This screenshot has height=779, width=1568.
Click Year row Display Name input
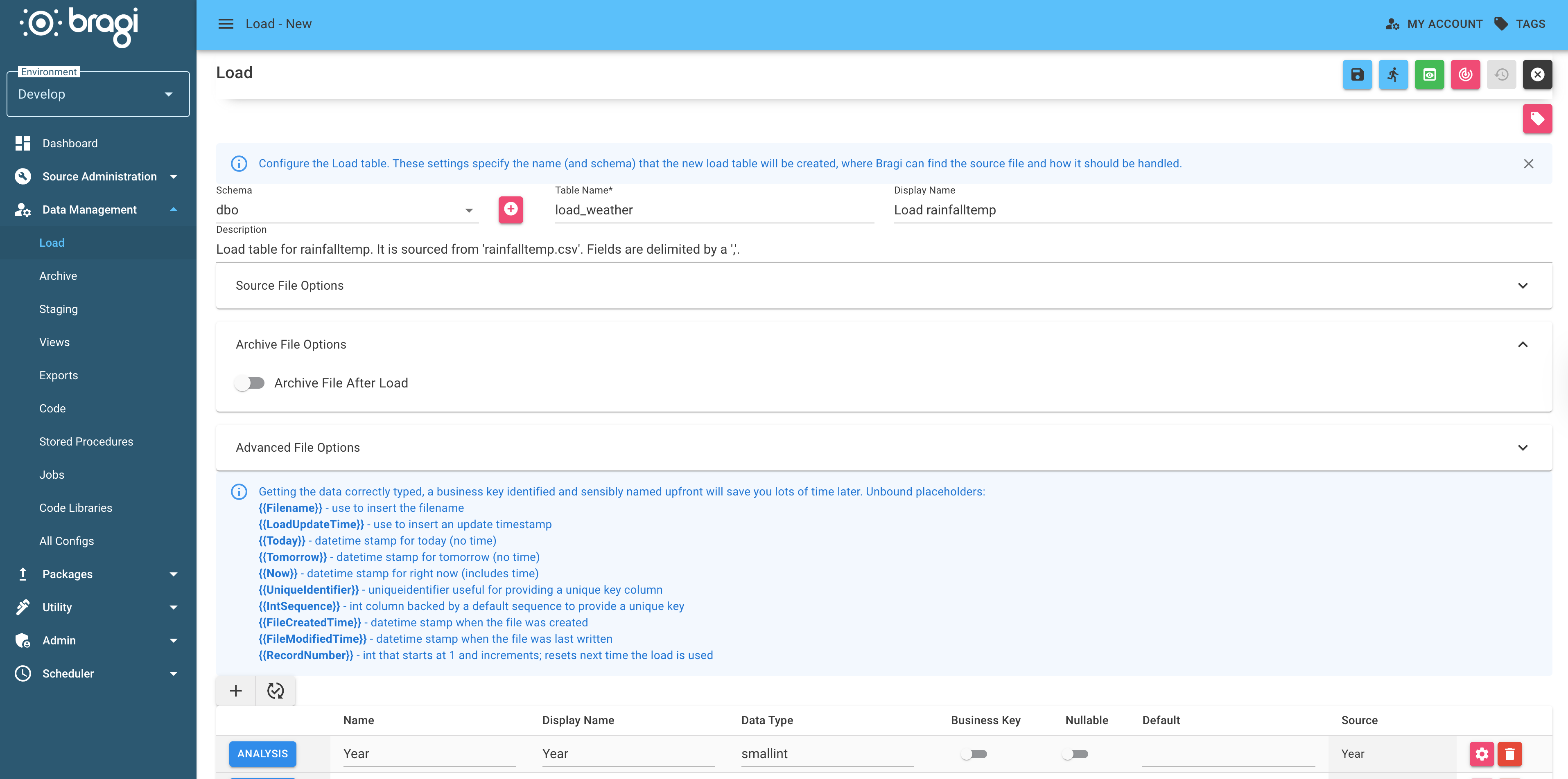point(628,754)
